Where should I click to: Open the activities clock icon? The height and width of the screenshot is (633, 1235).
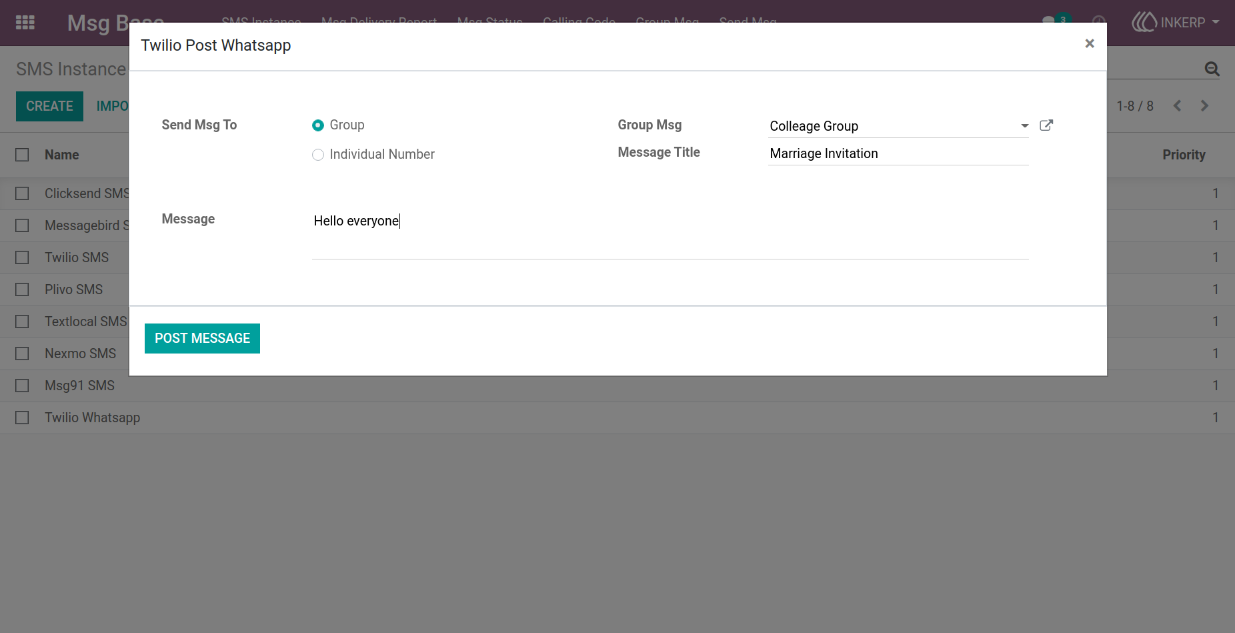click(1099, 22)
